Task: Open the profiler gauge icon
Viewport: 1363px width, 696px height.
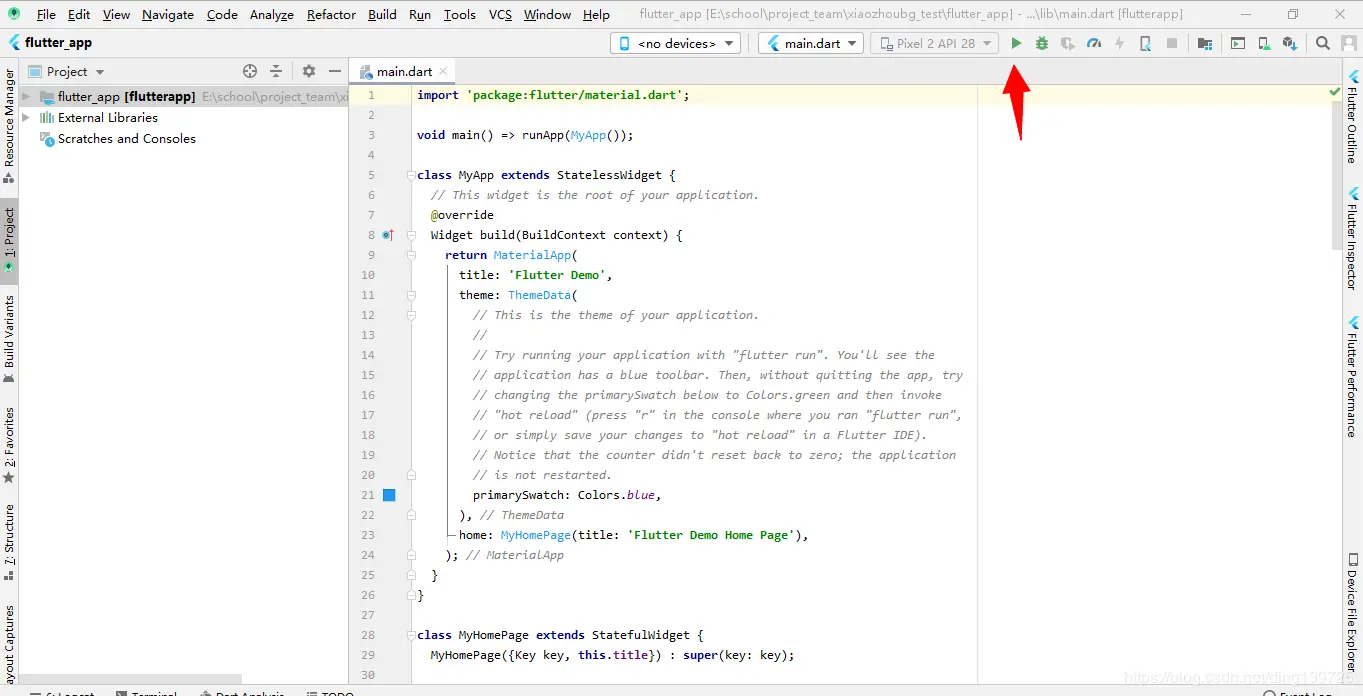Action: (x=1094, y=44)
